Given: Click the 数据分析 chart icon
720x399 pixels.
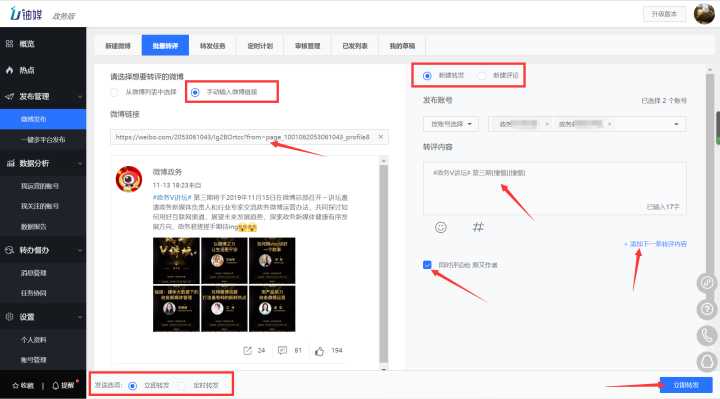Looking at the screenshot, I should point(10,163).
